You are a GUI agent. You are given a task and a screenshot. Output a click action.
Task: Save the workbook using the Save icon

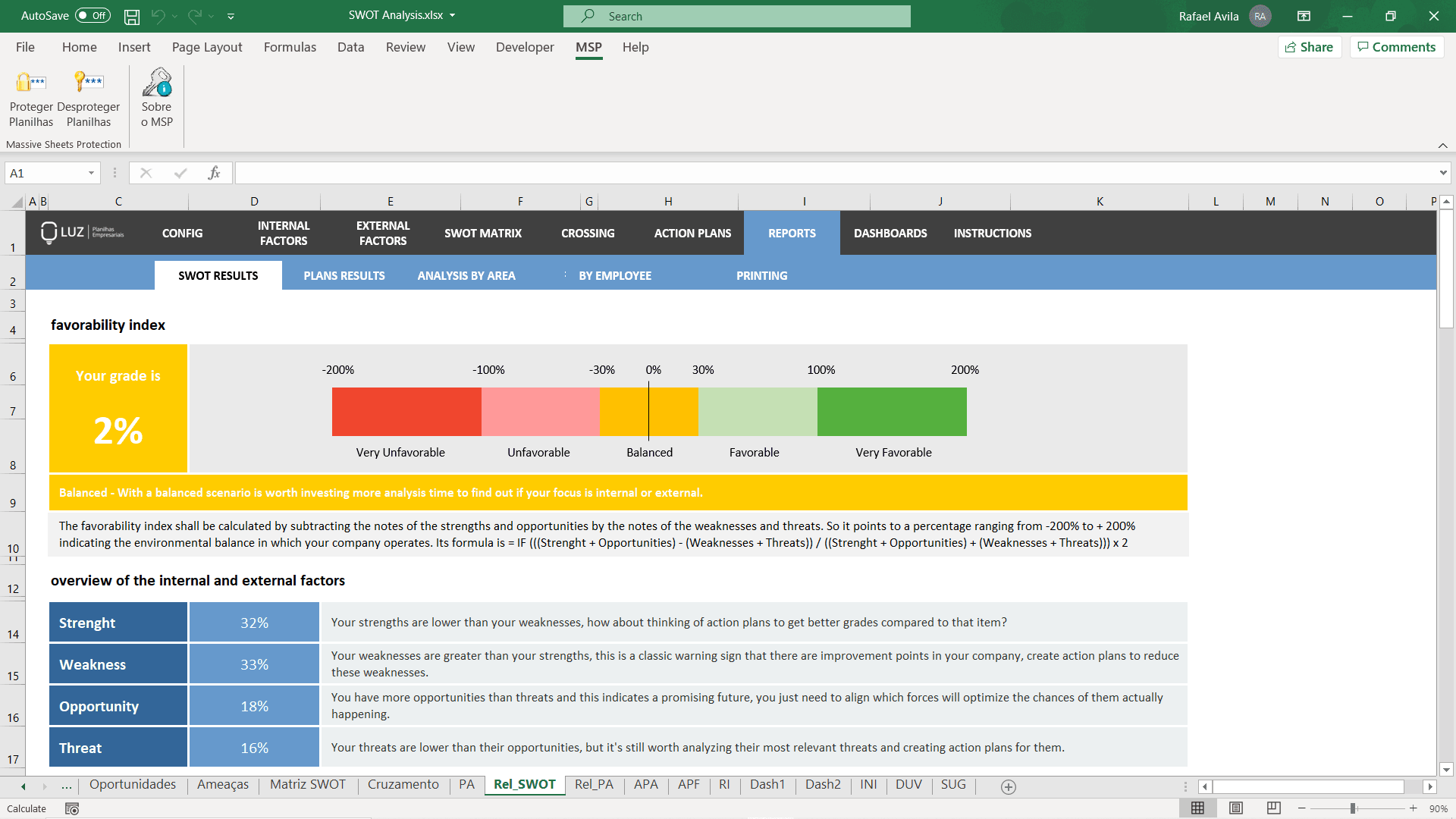[x=131, y=16]
